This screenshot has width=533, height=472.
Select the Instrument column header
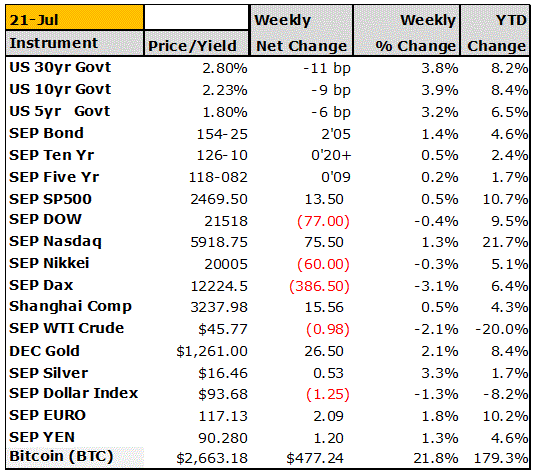point(75,43)
